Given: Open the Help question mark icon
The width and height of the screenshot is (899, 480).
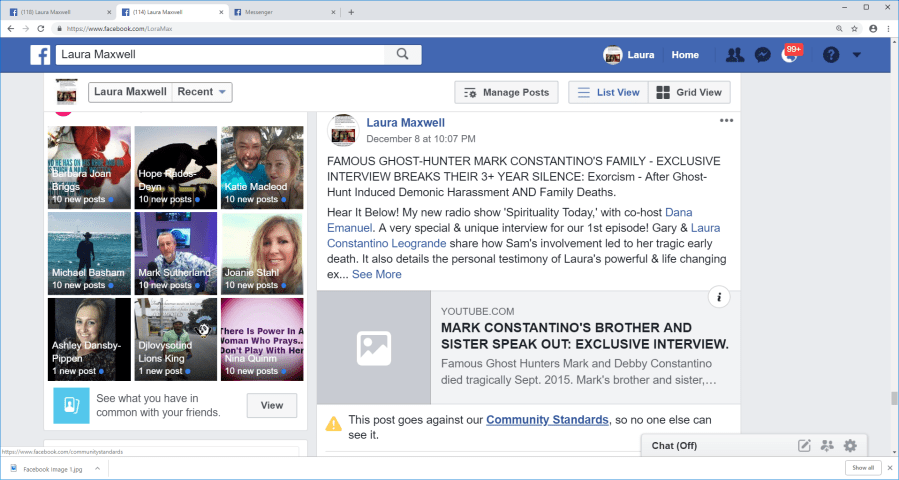Looking at the screenshot, I should click(830, 55).
